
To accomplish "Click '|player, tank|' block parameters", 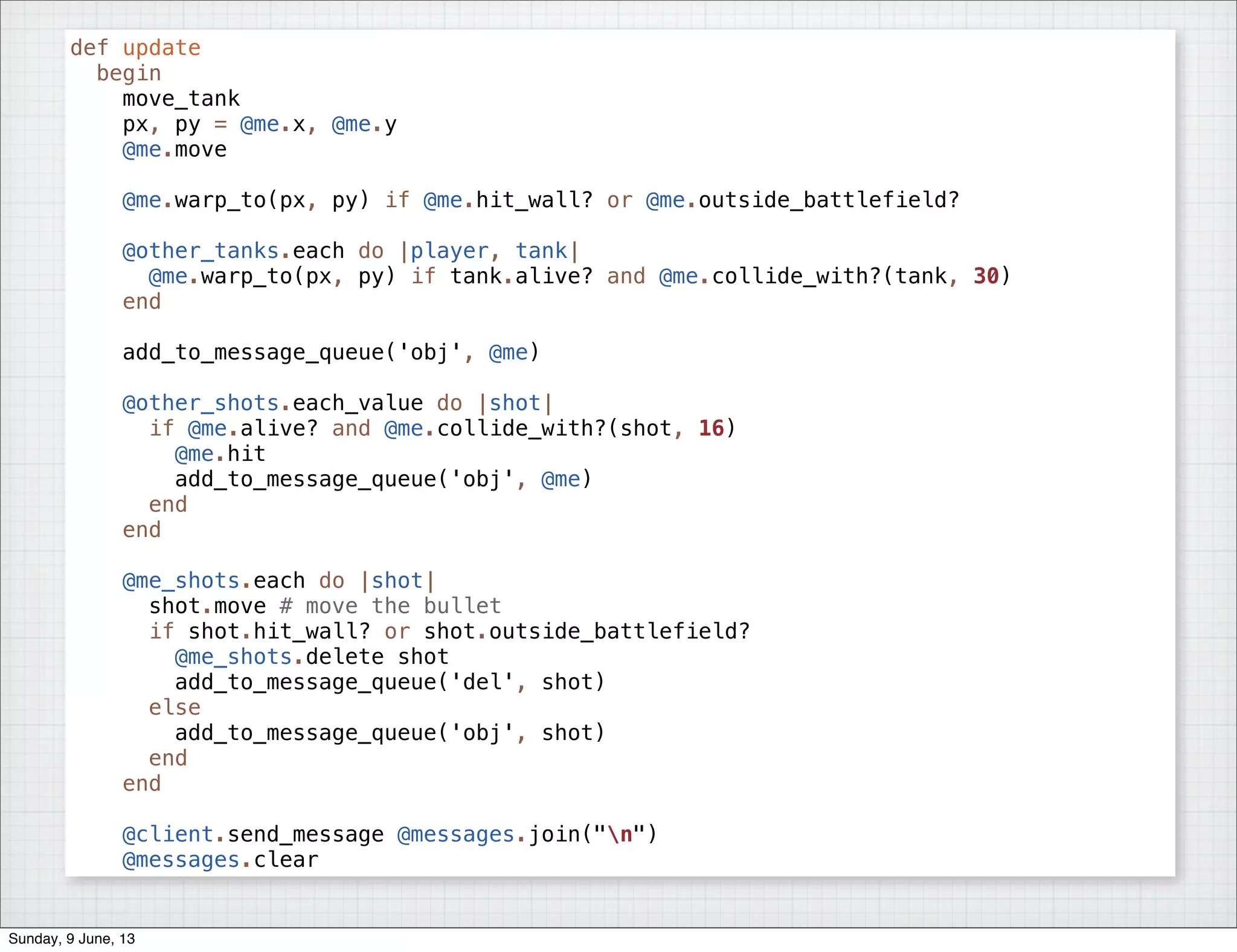I will [x=489, y=251].
